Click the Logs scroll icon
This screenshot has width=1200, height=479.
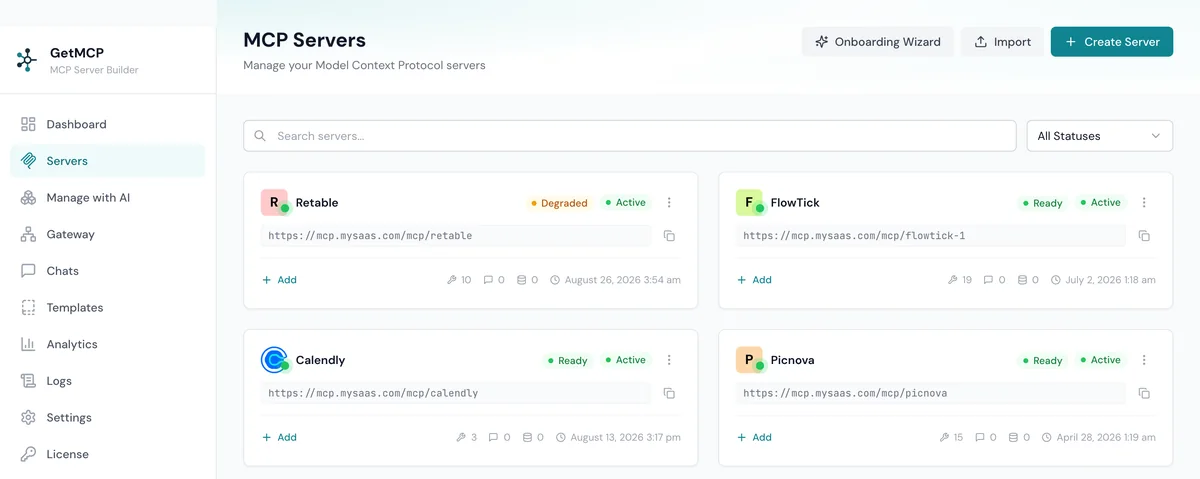tap(28, 381)
